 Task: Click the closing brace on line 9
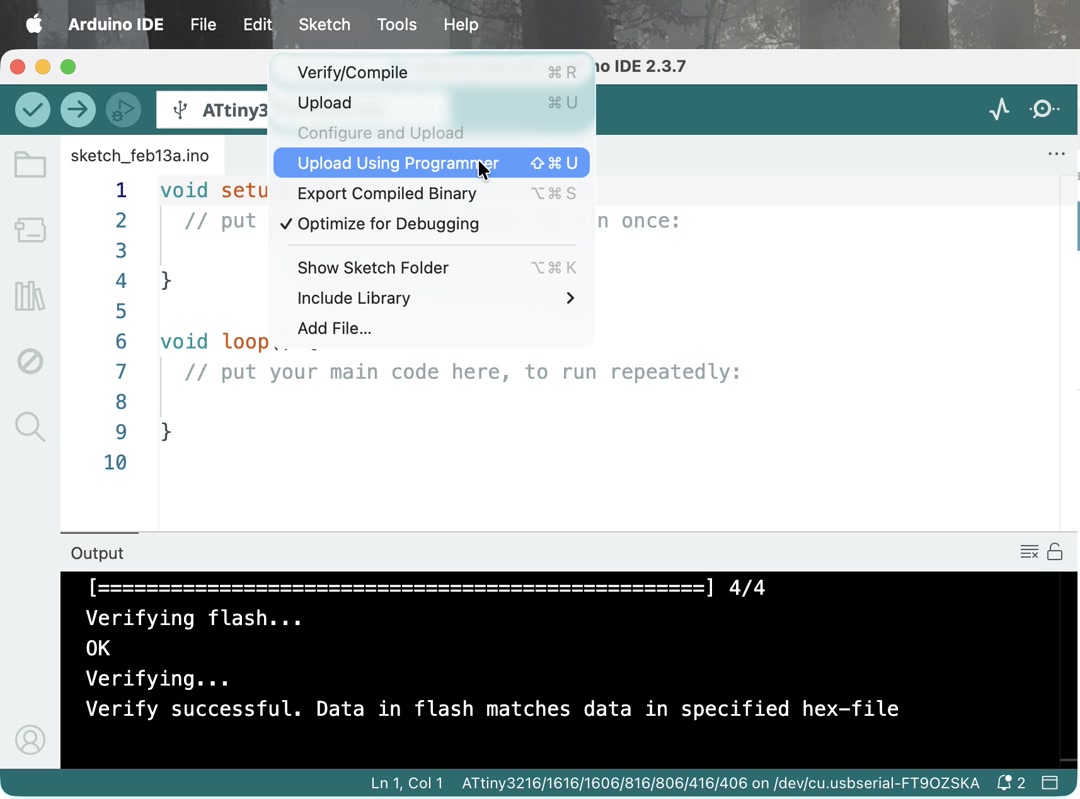point(165,432)
